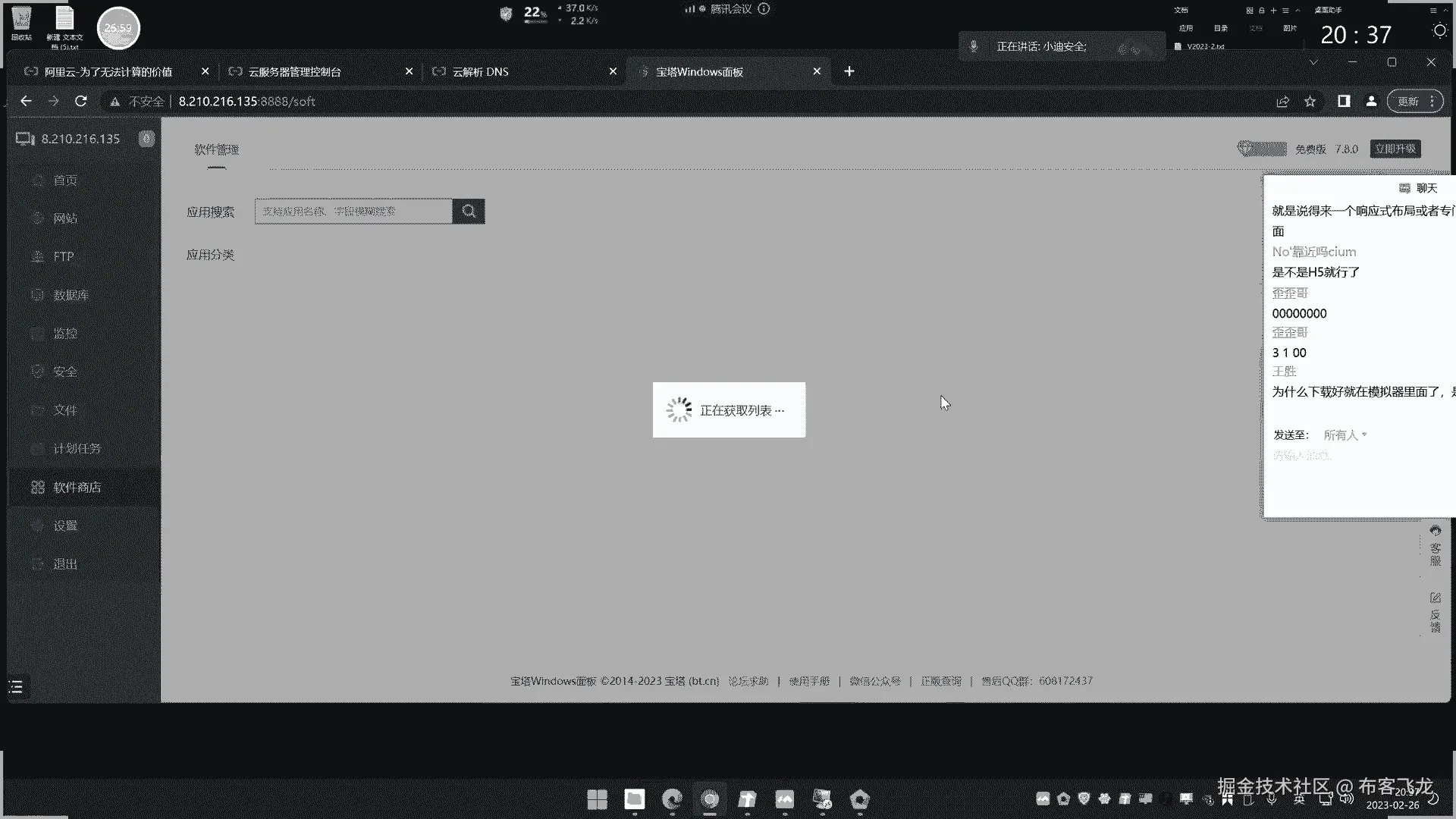
Task: Click the search magnifier button
Action: coord(469,212)
